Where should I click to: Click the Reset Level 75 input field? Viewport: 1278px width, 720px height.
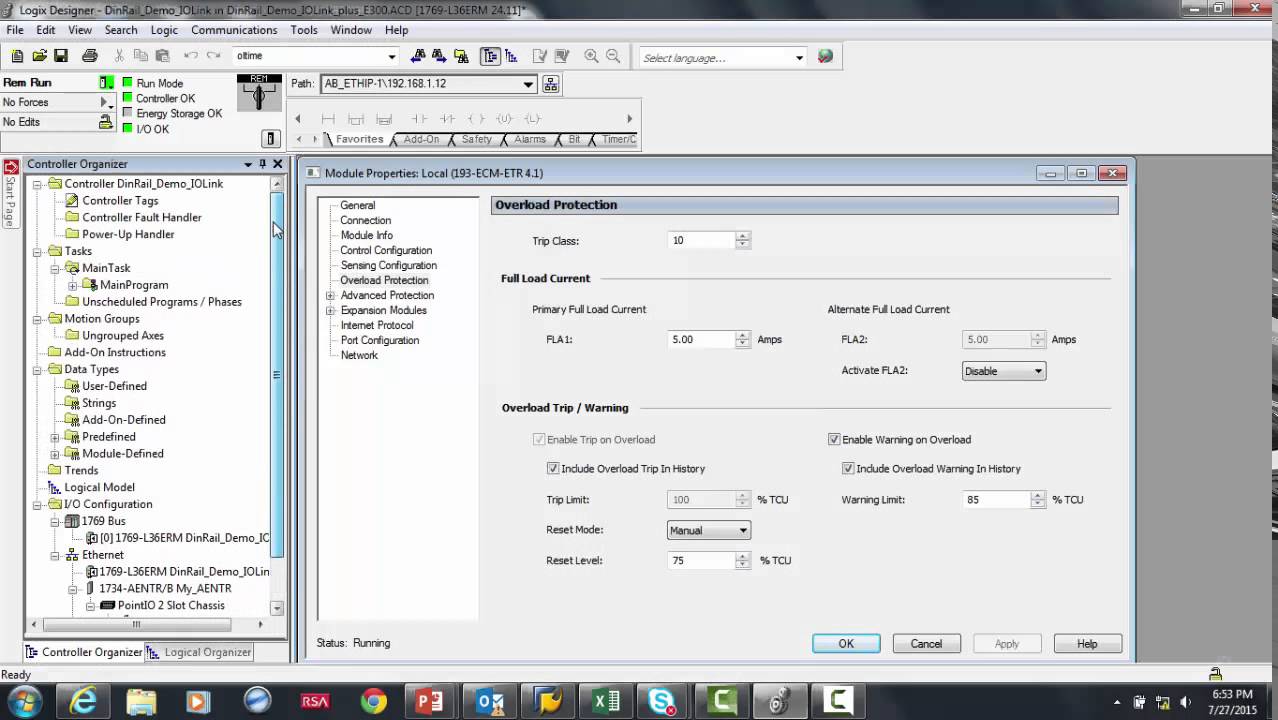point(702,560)
